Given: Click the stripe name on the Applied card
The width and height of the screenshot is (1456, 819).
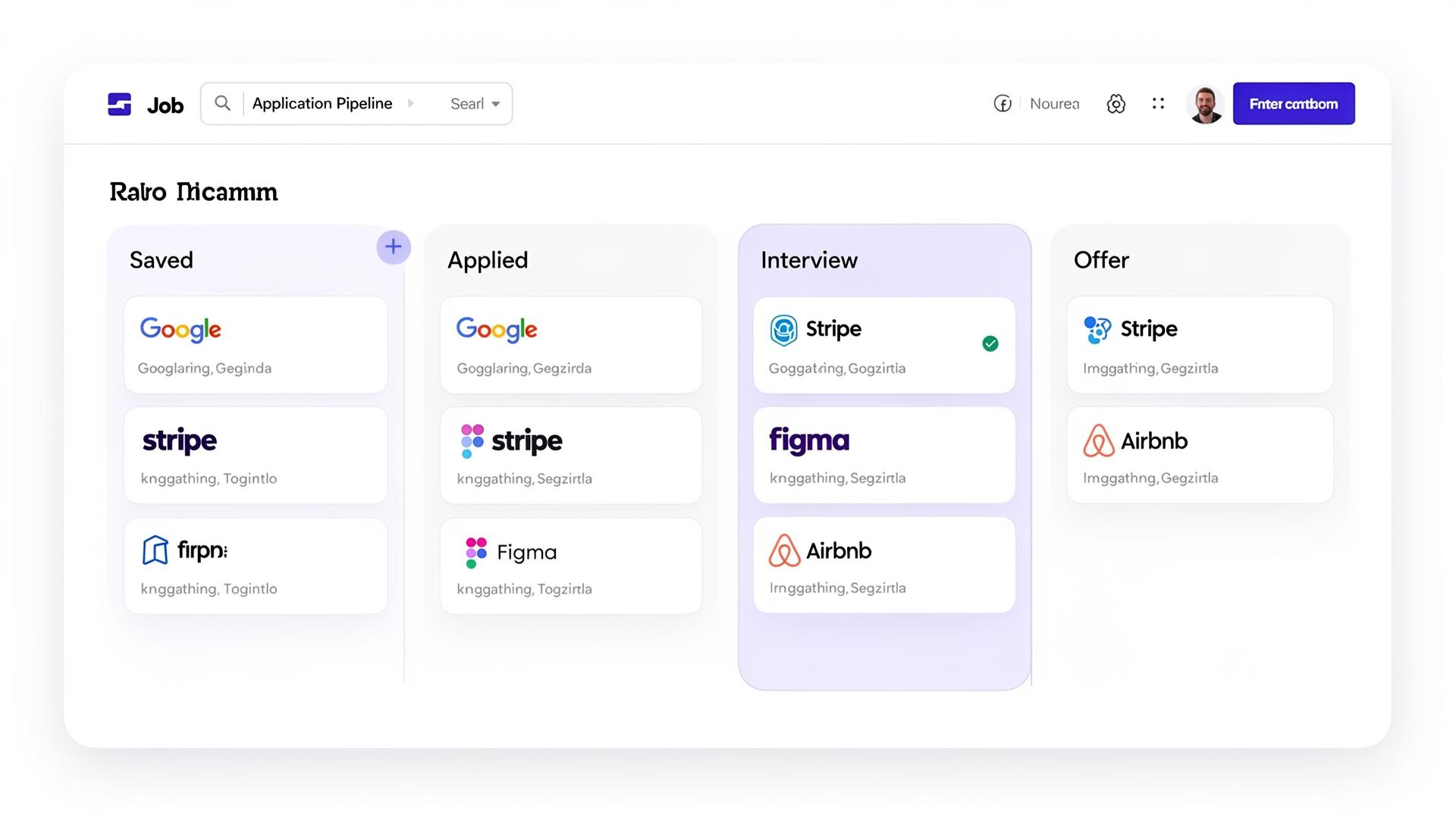Looking at the screenshot, I should click(527, 441).
